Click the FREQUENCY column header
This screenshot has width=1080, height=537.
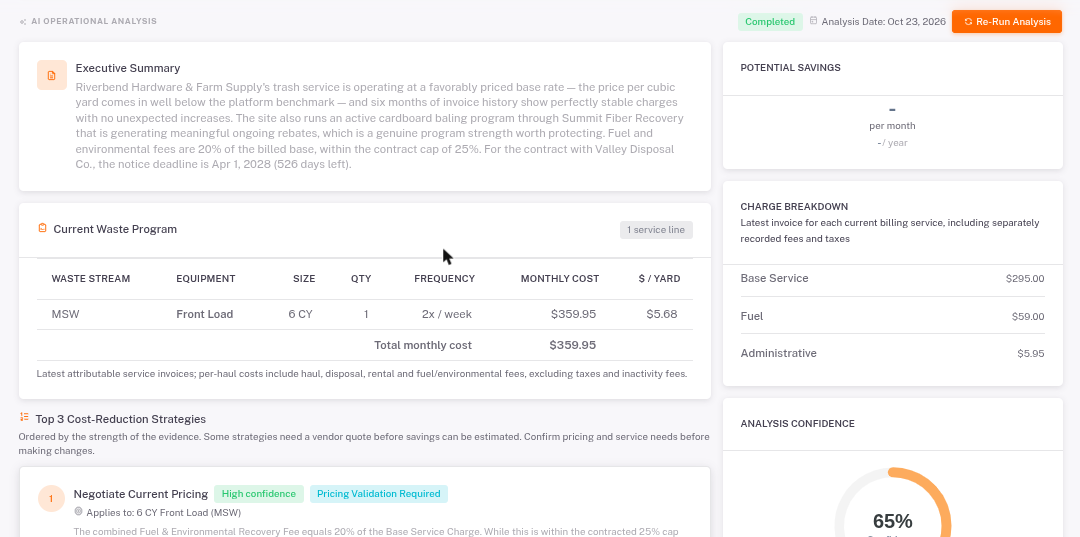[444, 279]
